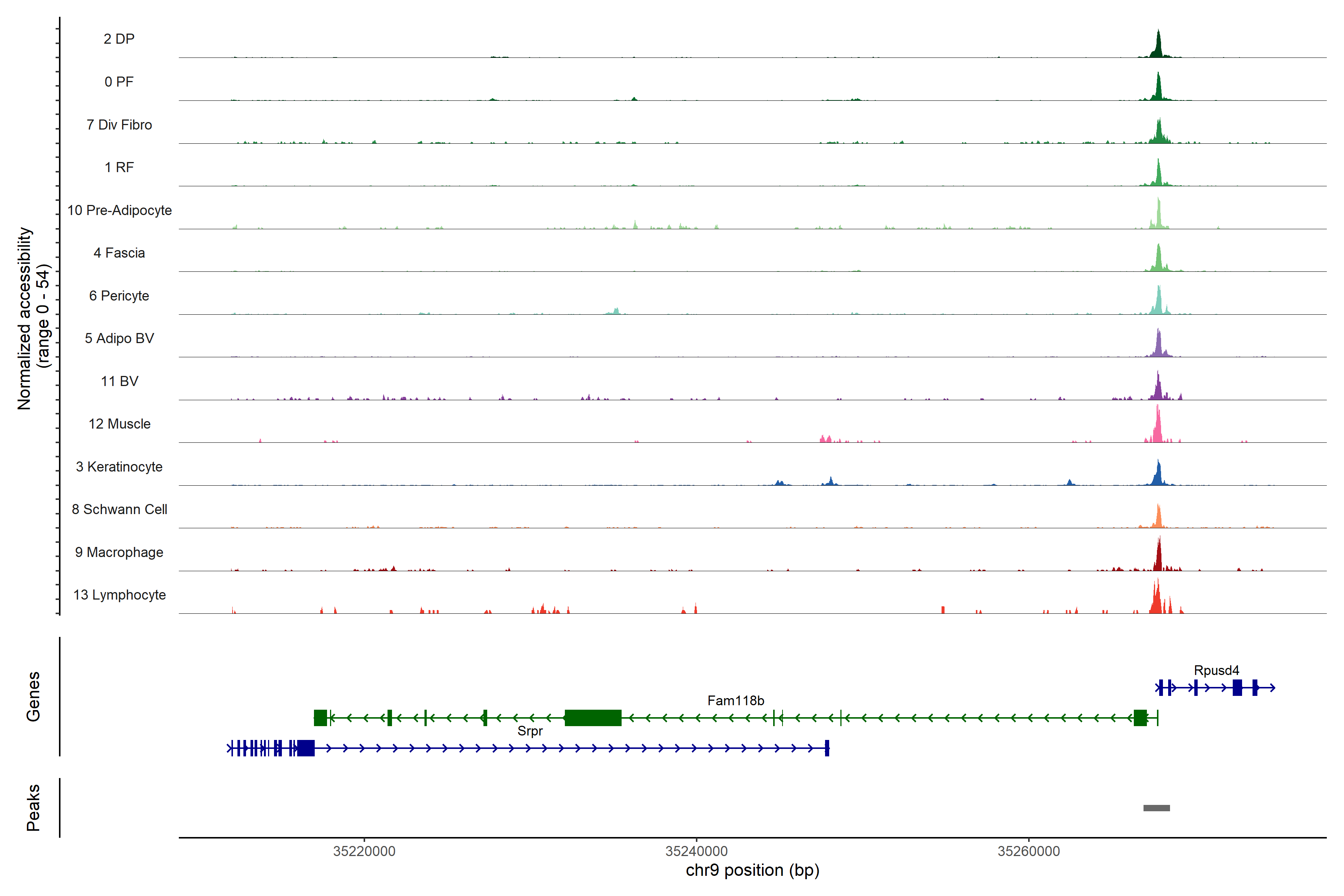Click the large green Fam118b exon block
This screenshot has width=1344, height=896.
click(592, 718)
